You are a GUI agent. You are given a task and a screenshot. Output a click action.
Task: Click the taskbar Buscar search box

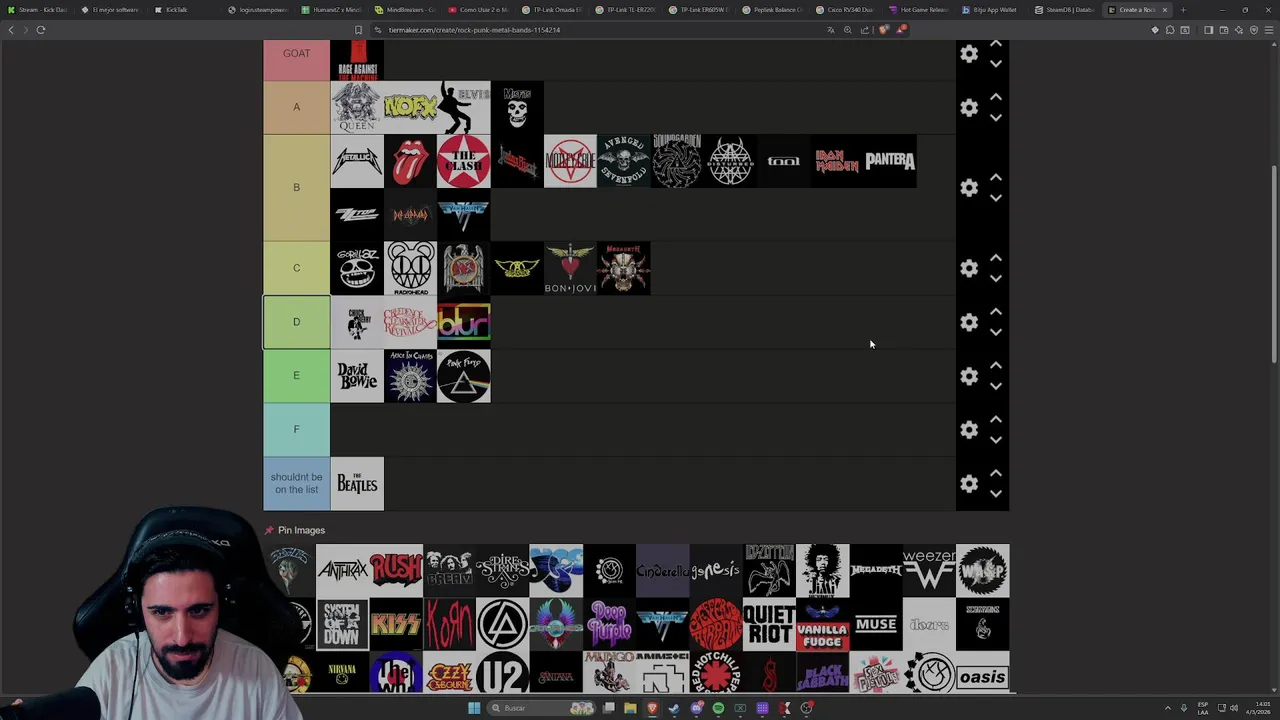pos(541,708)
